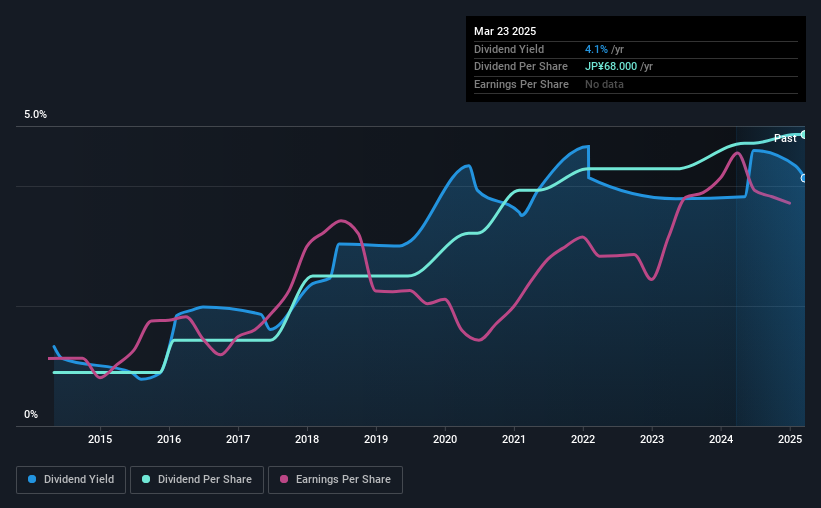The width and height of the screenshot is (821, 508).
Task: Click the 4.1% Dividend Yield tooltip value
Action: (x=596, y=49)
